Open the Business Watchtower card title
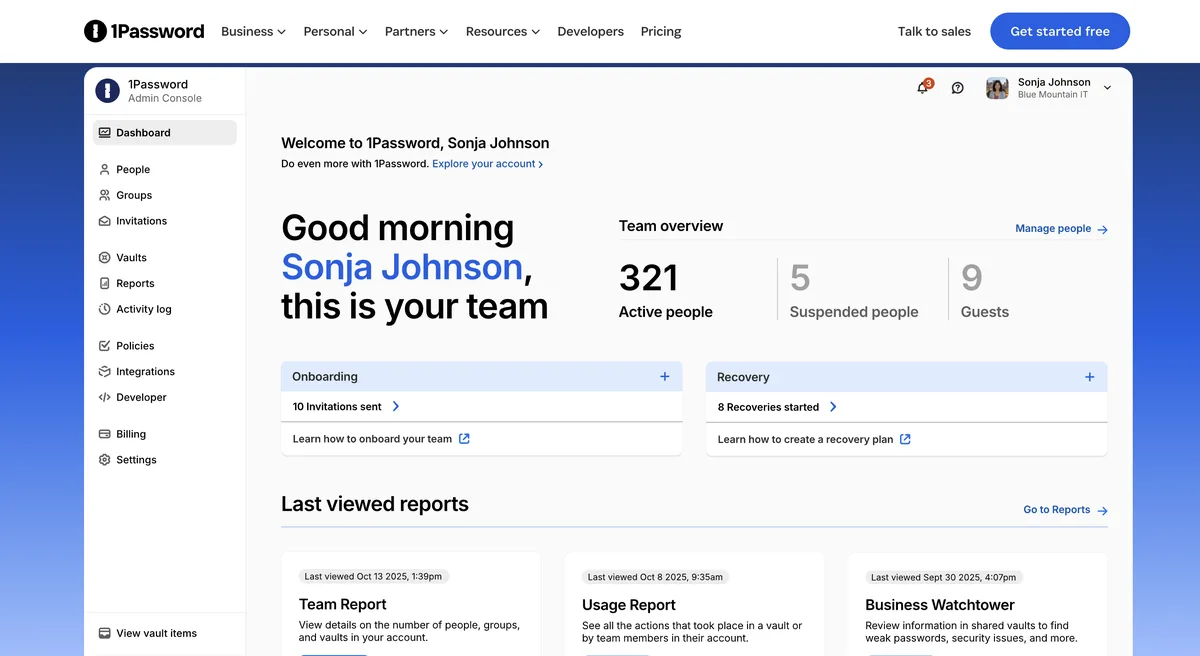Viewport: 1200px width, 656px height. coord(940,605)
